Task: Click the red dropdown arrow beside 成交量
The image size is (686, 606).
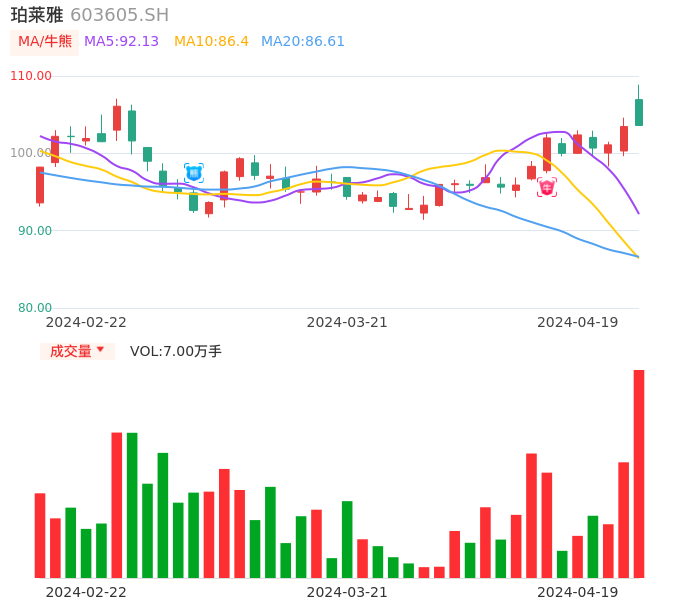Action: click(x=100, y=350)
